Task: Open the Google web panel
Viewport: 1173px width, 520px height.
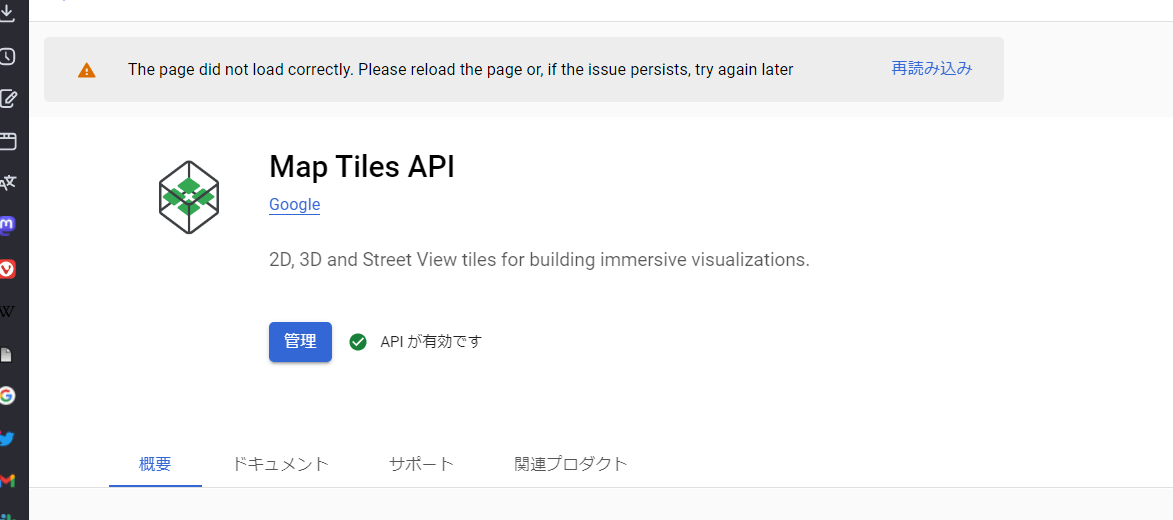Action: point(7,395)
